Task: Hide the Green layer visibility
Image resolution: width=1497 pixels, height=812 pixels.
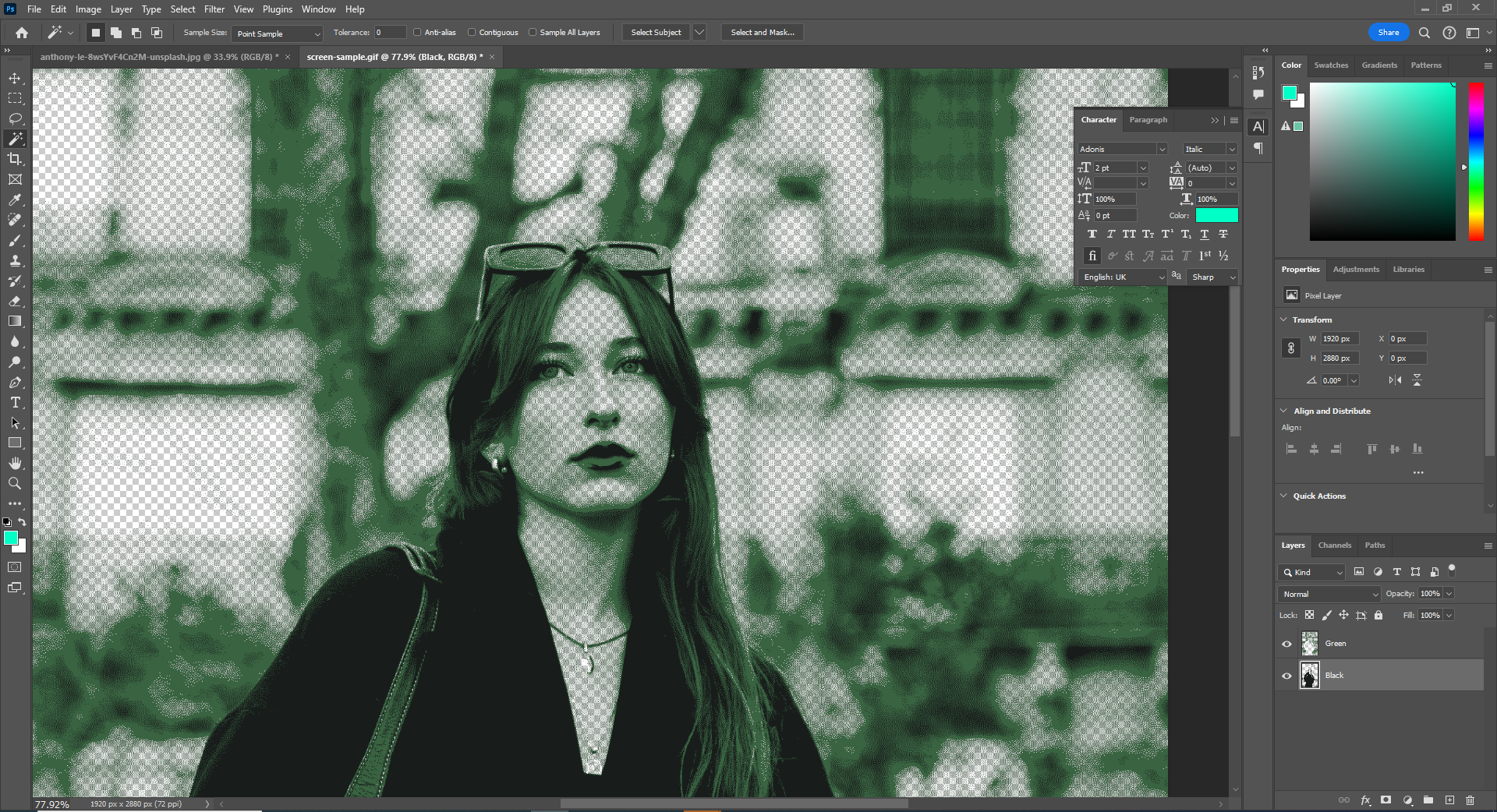Action: click(1286, 644)
